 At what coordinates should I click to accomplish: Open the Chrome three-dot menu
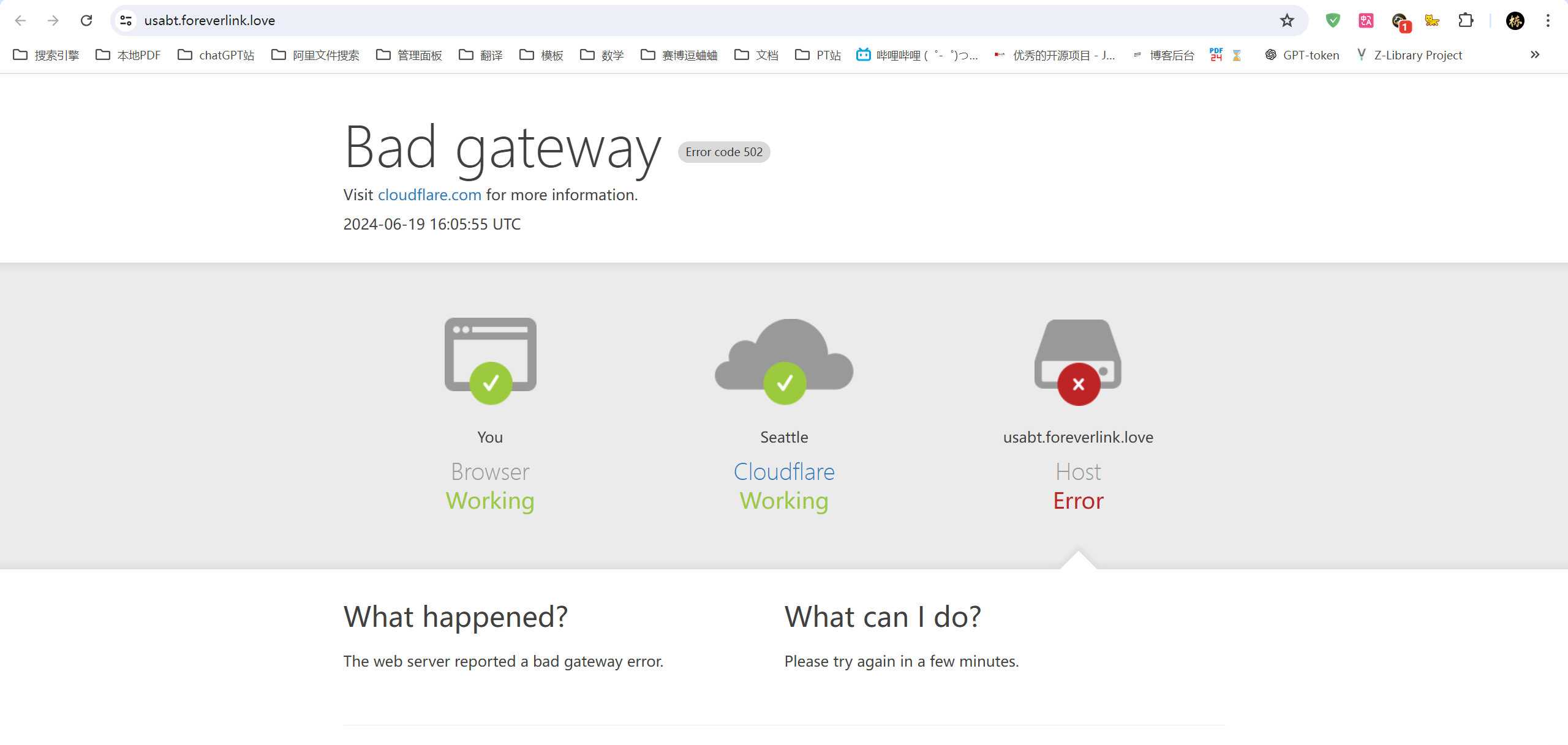tap(1548, 21)
